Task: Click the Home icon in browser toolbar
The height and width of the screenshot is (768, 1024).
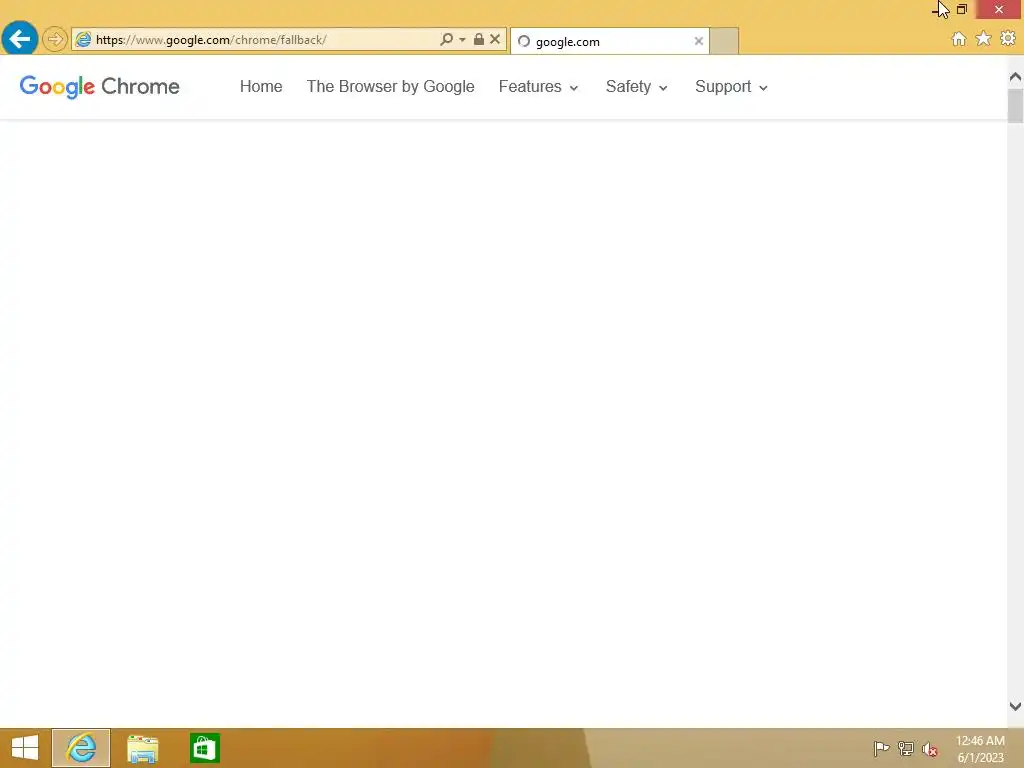Action: [x=958, y=39]
